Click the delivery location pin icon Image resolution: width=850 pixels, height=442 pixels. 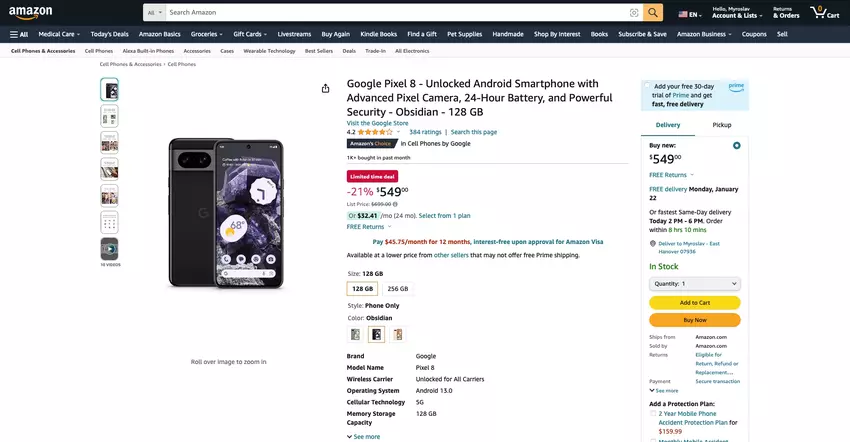[x=652, y=243]
